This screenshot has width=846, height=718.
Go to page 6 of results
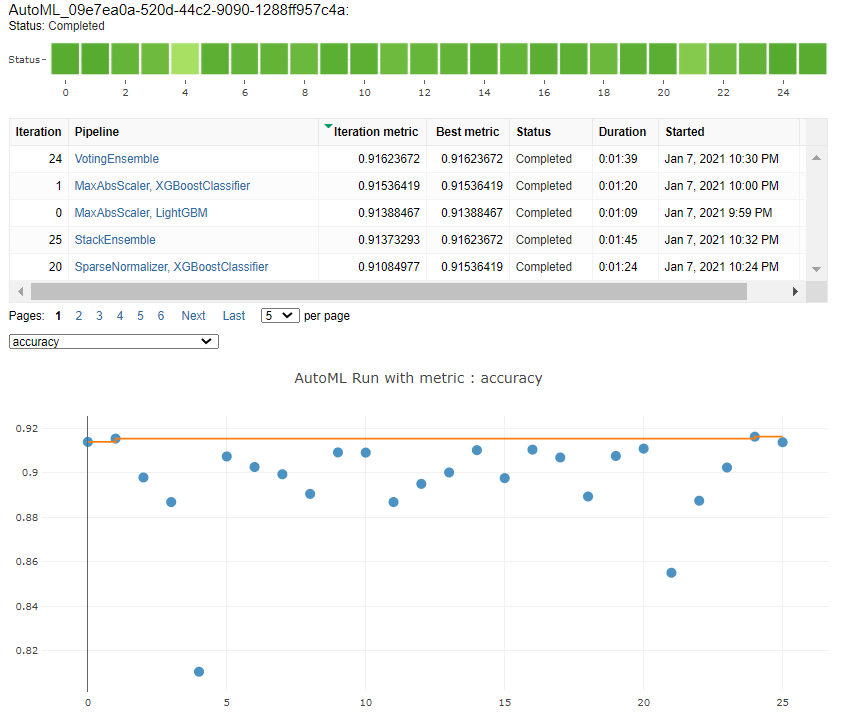[x=161, y=316]
